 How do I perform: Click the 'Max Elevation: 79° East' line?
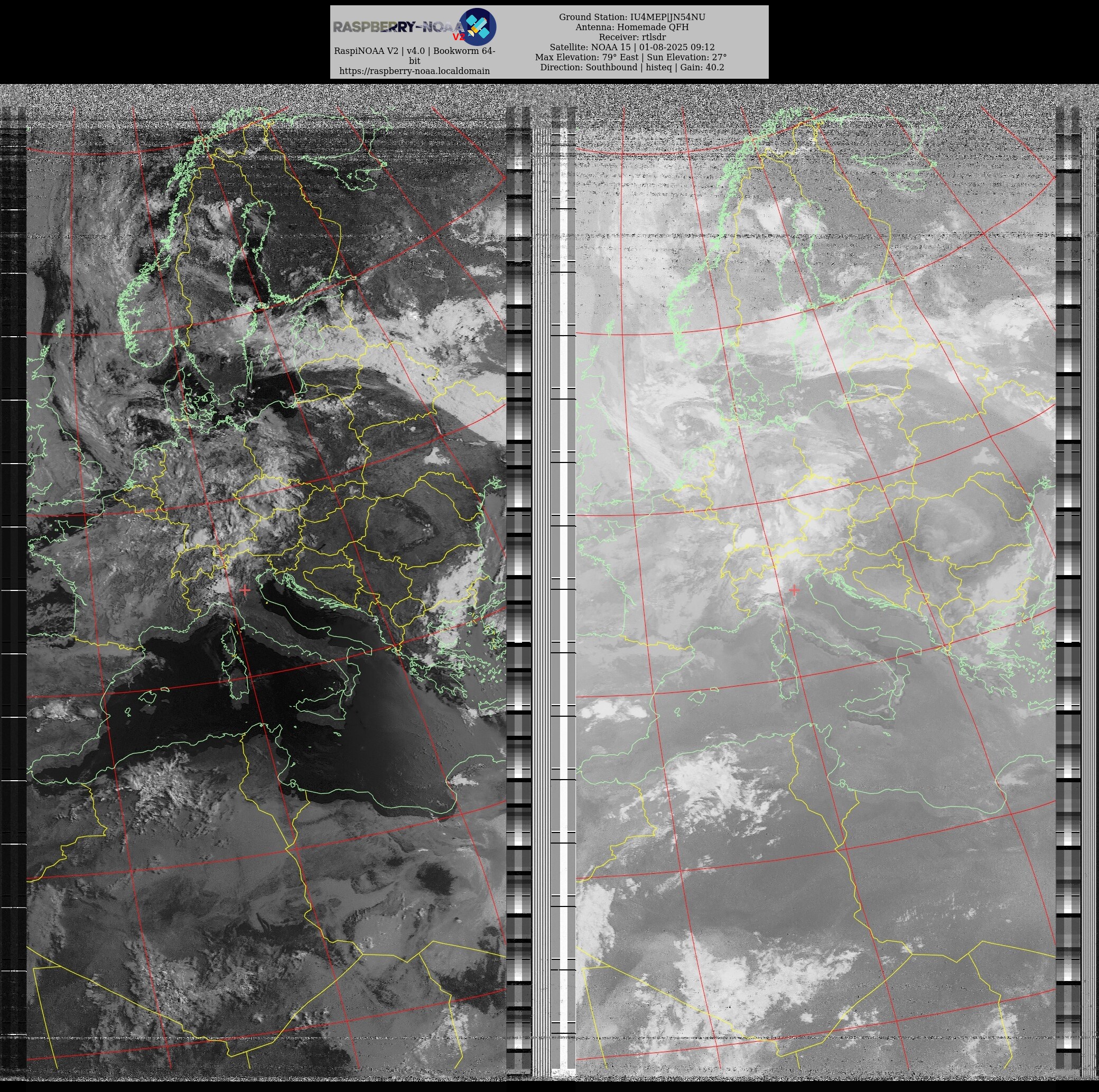click(631, 57)
